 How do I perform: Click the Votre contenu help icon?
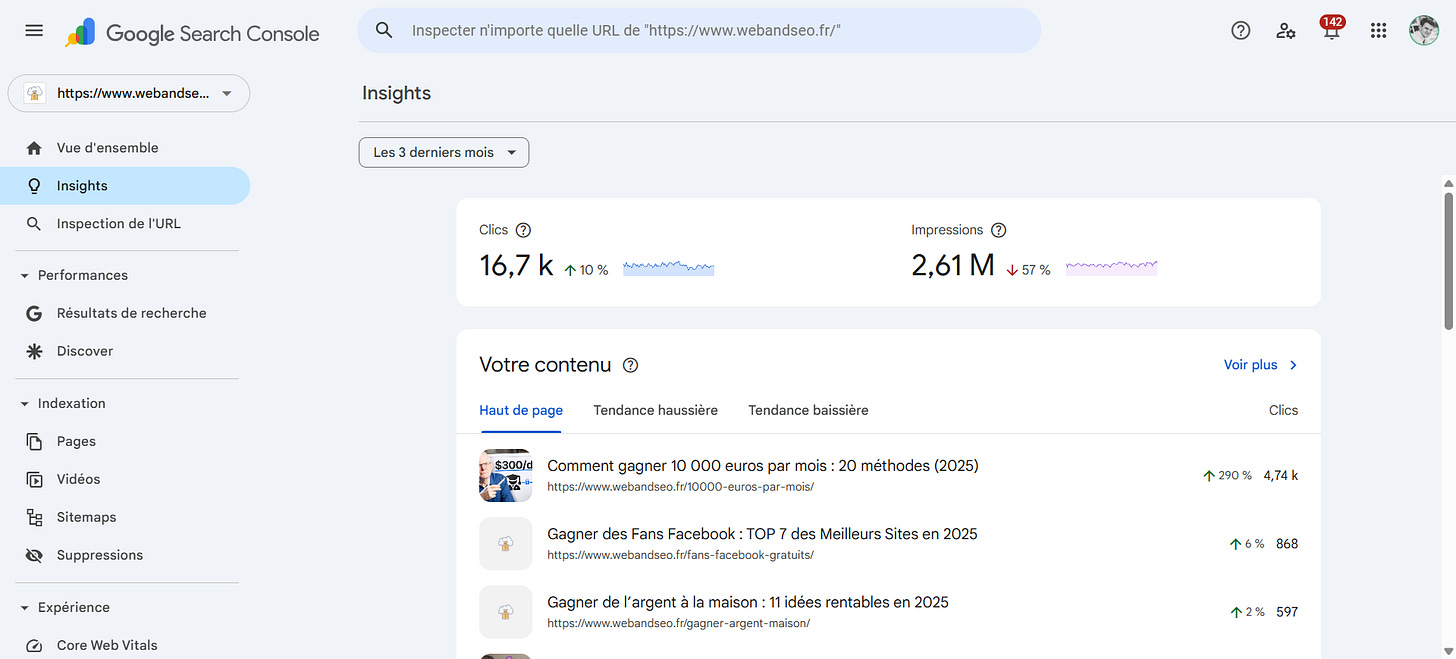630,365
